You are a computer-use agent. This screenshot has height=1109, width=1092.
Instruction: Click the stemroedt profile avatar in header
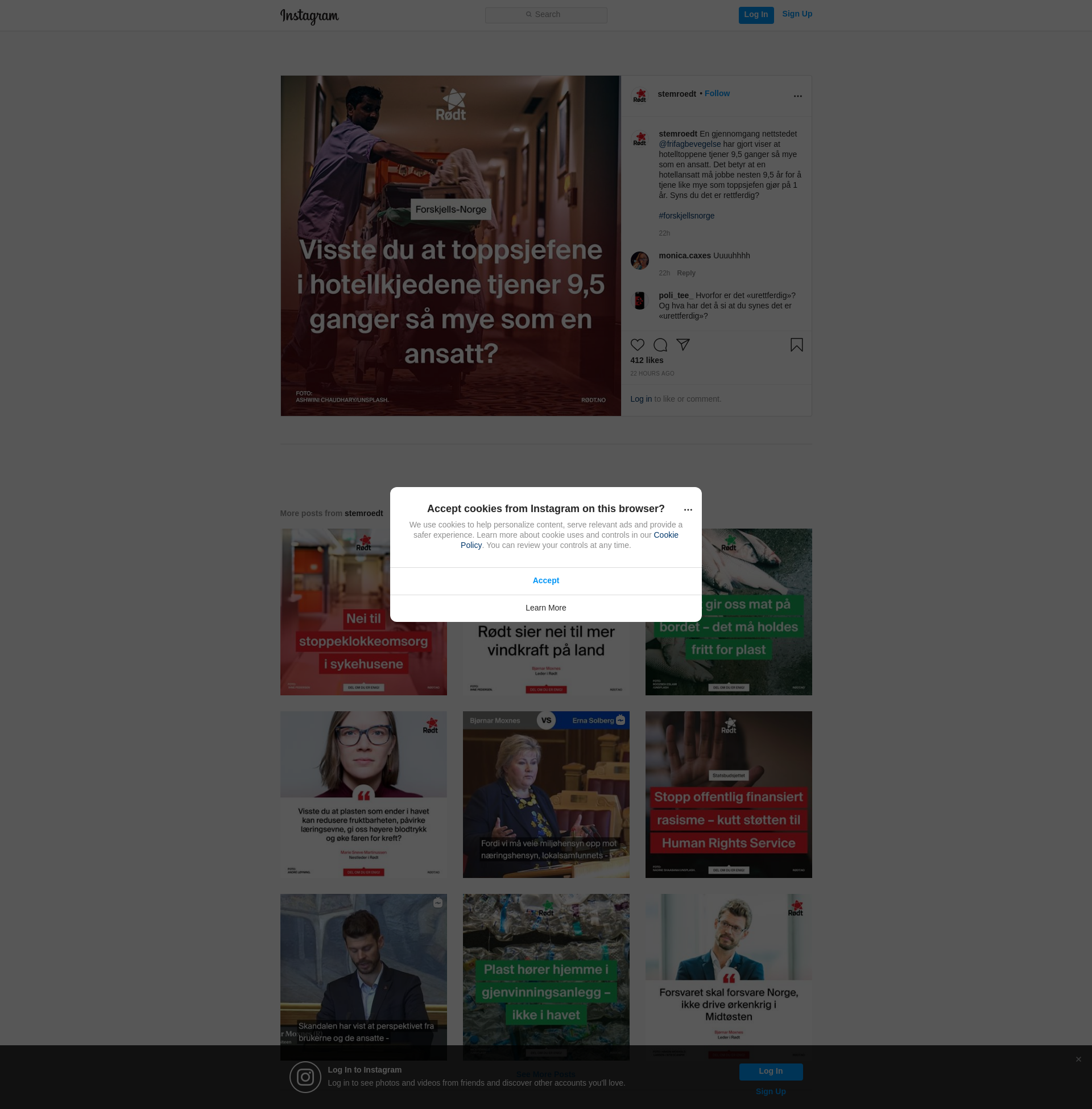pos(639,95)
